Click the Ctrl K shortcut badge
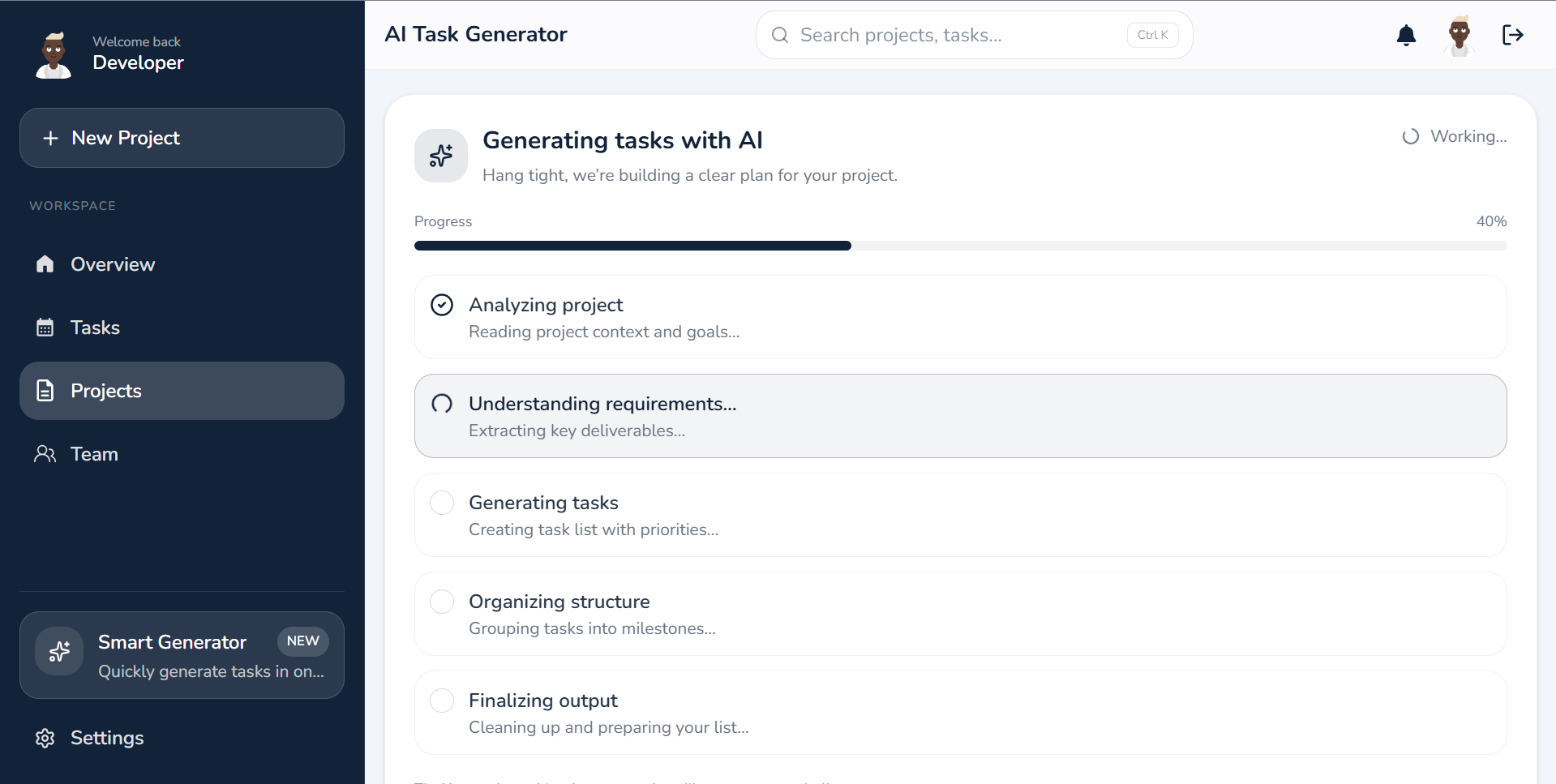 tap(1152, 35)
